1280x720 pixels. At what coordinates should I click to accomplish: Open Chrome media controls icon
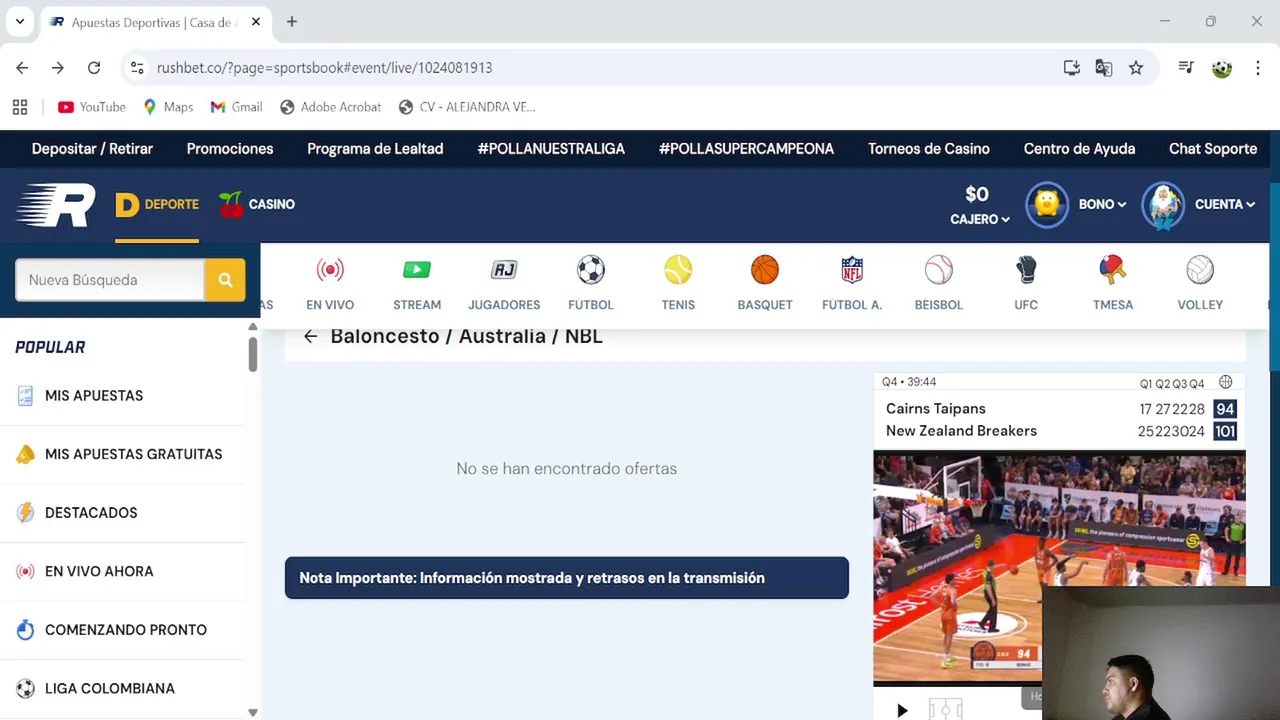coord(1186,68)
